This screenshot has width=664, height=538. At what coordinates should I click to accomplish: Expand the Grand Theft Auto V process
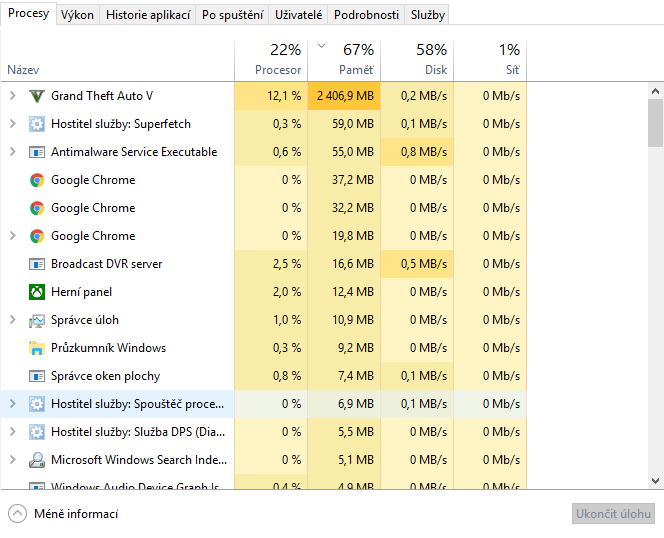coord(13,96)
